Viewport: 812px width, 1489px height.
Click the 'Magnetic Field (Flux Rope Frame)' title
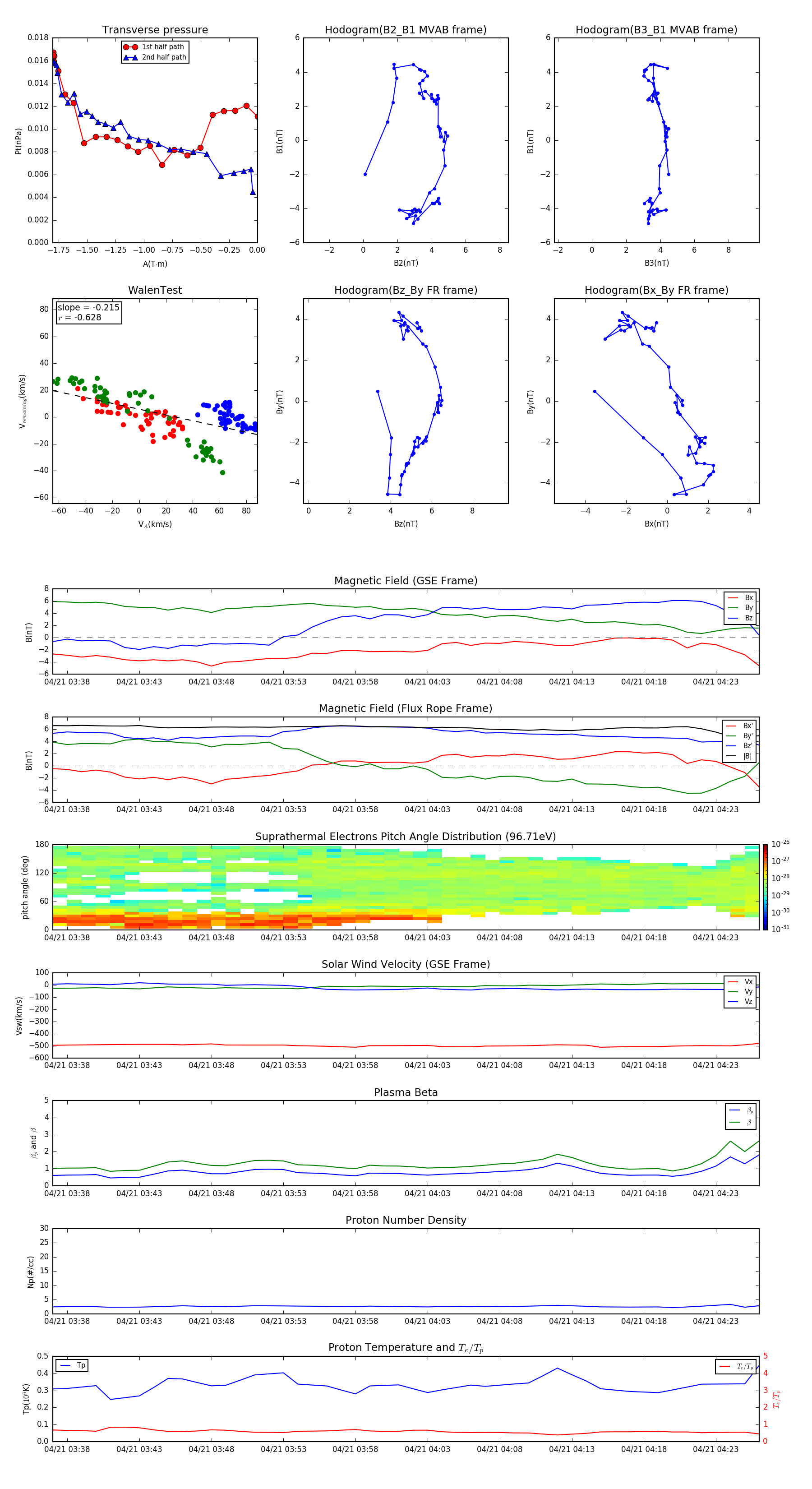406,709
